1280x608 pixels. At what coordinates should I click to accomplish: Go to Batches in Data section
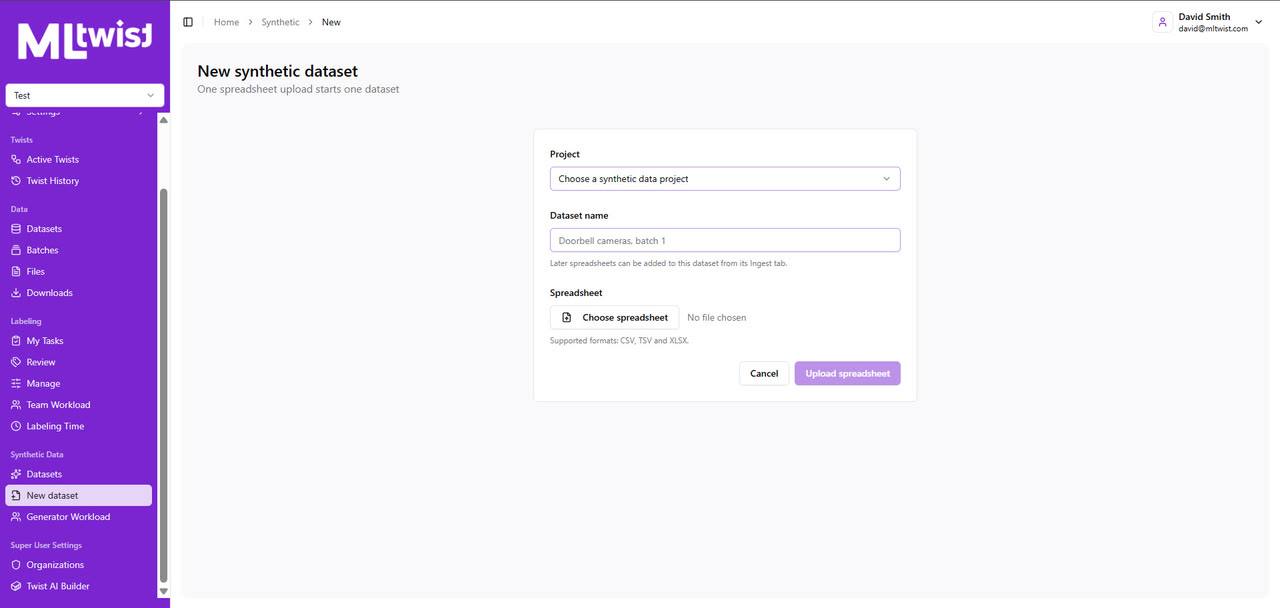click(79, 250)
